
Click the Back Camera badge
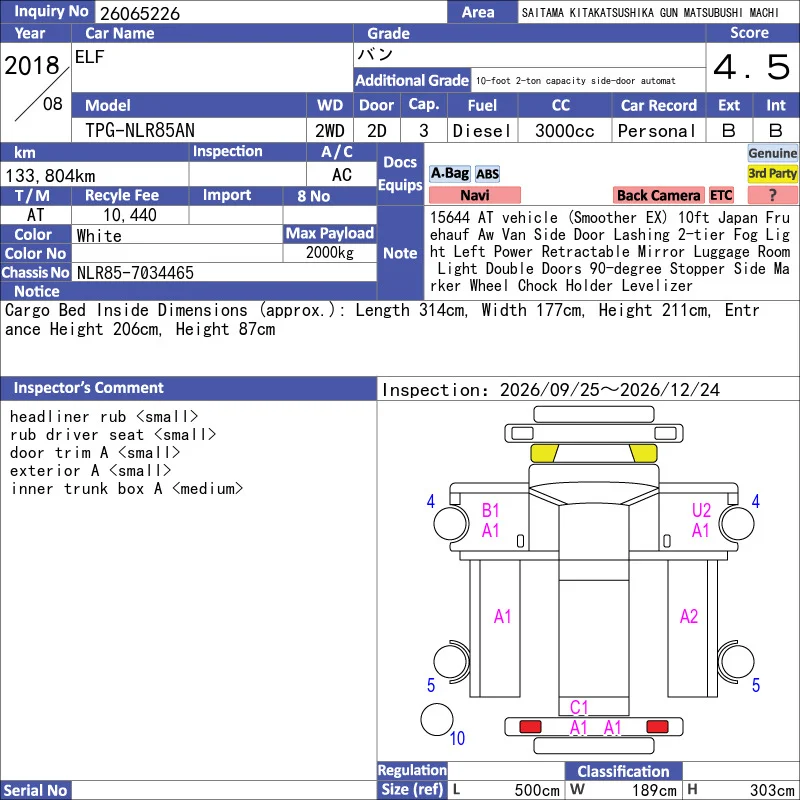coord(658,195)
